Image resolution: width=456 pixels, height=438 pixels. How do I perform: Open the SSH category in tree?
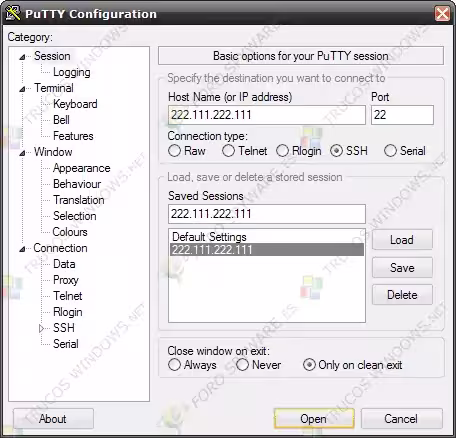point(64,328)
